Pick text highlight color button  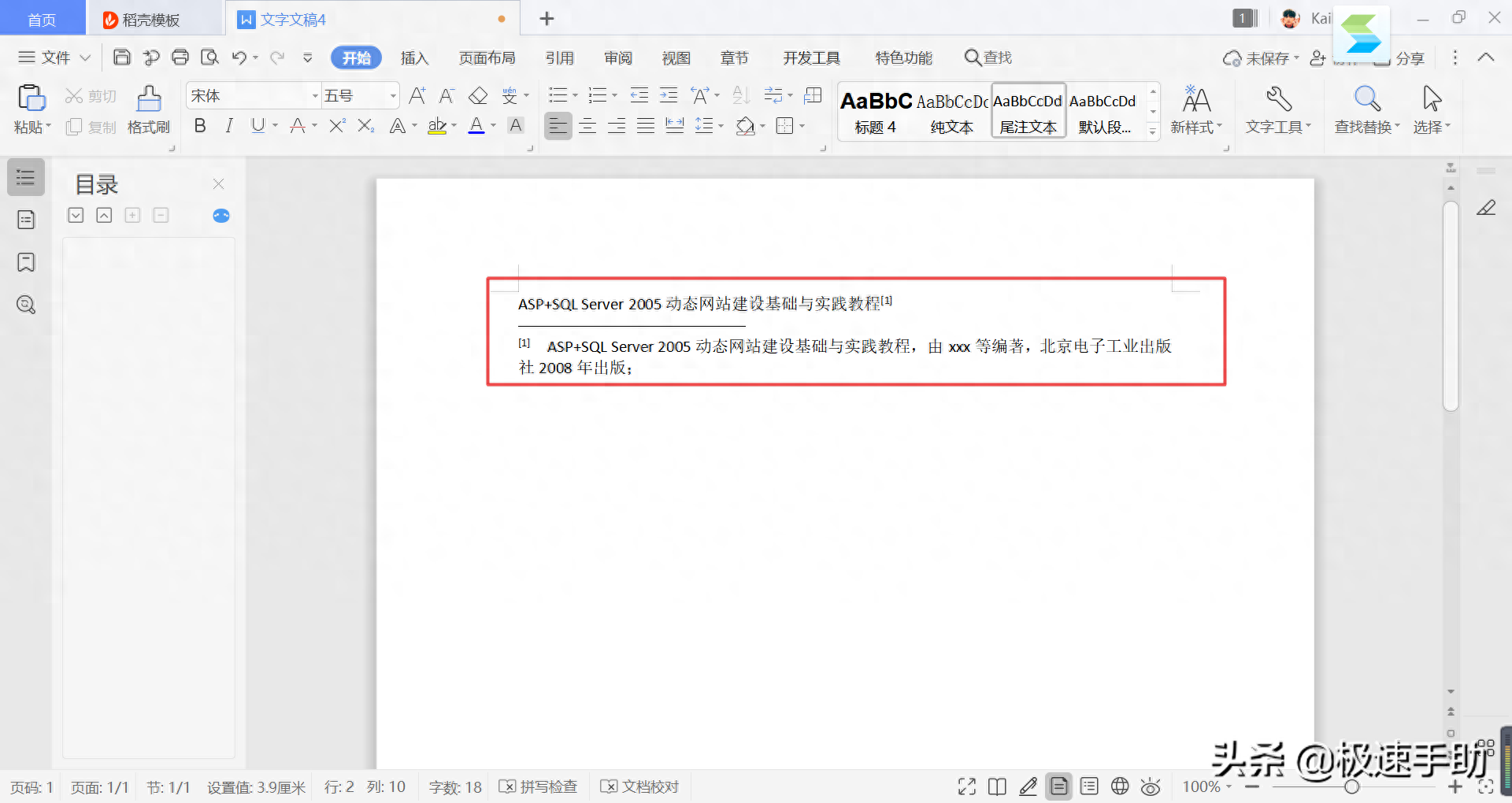tap(437, 126)
